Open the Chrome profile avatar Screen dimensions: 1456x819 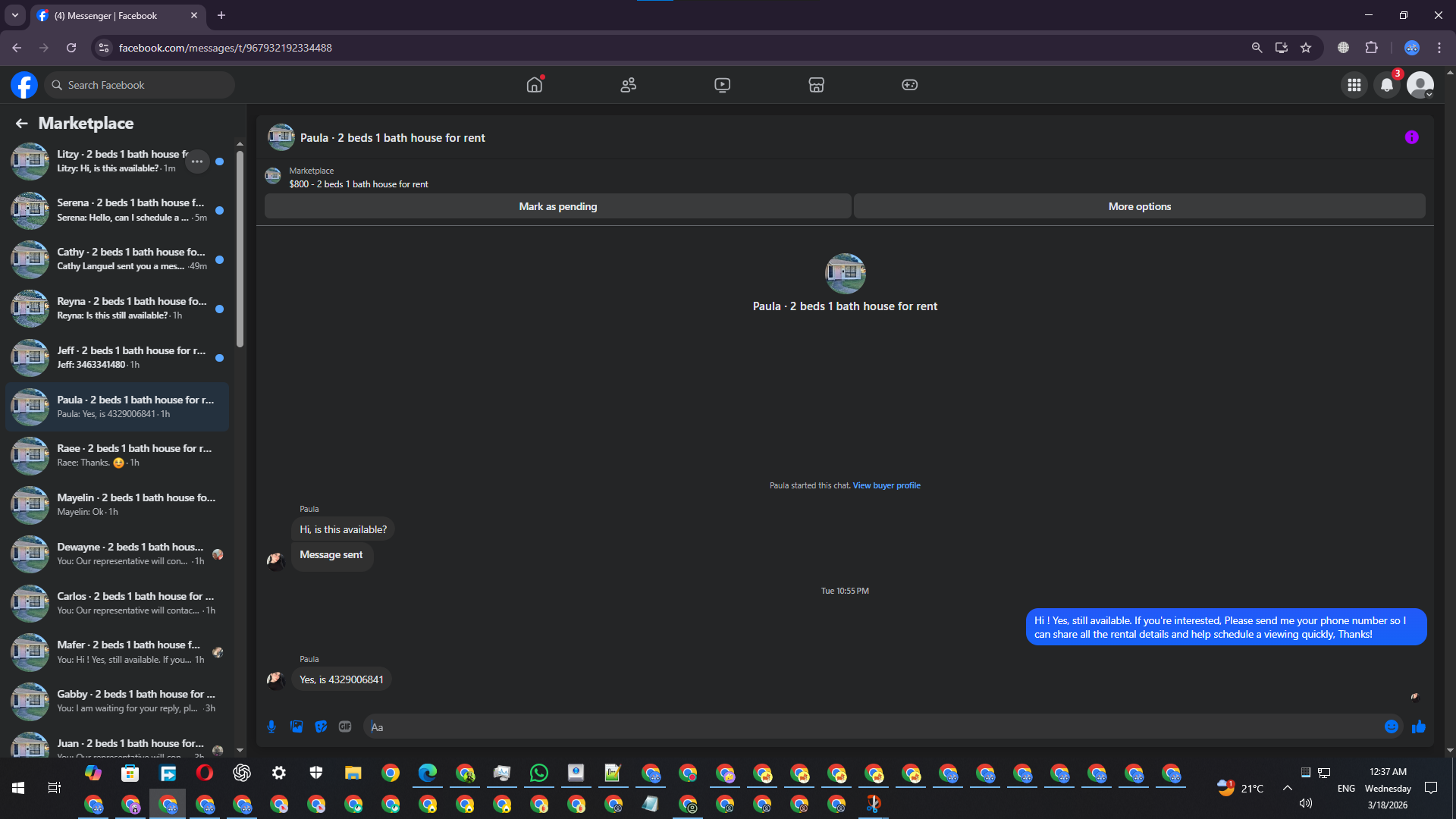pyautogui.click(x=1411, y=48)
